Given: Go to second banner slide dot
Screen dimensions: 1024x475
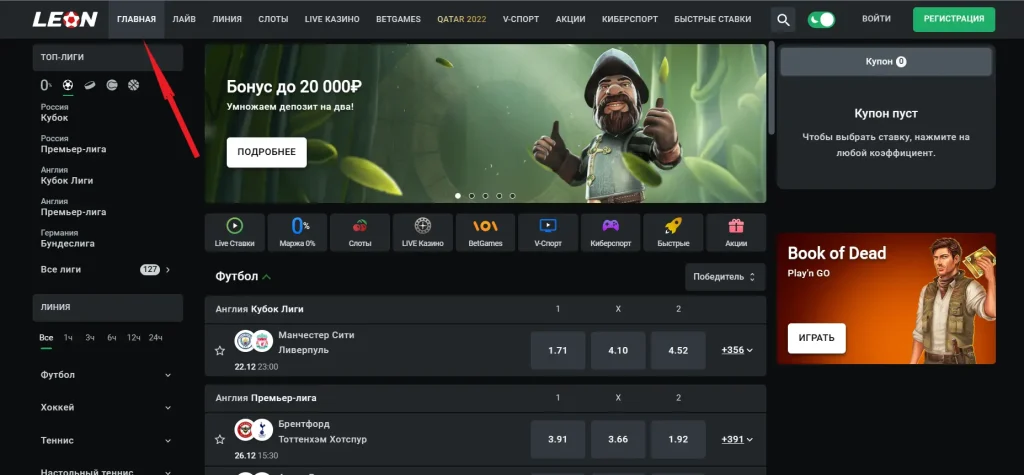Looking at the screenshot, I should 472,196.
